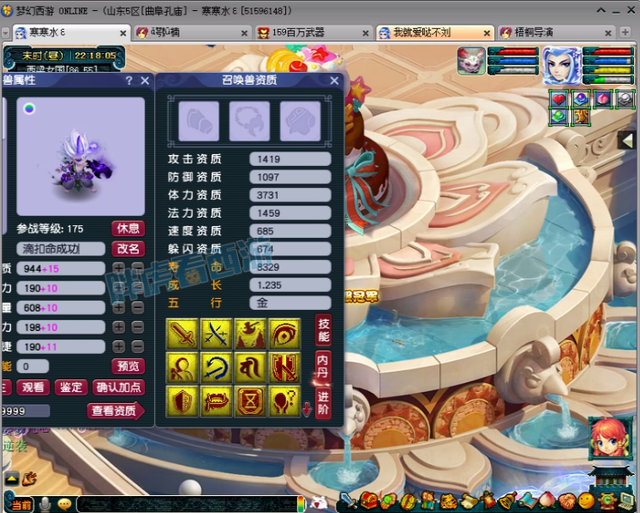The image size is (640, 513).
Task: Open the 技能 side tab
Action: 324,330
